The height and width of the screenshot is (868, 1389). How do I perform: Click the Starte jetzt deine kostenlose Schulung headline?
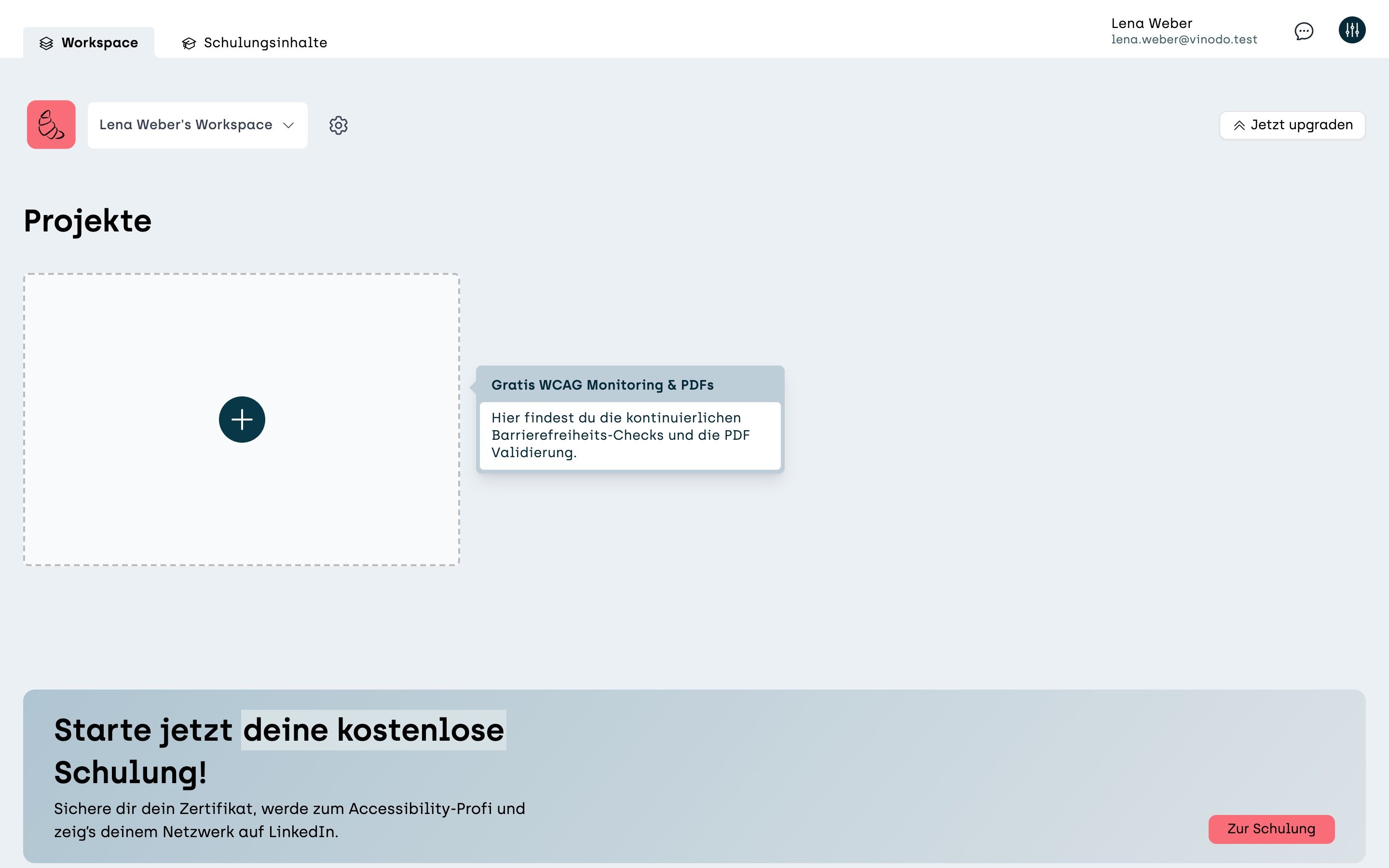[x=280, y=750]
